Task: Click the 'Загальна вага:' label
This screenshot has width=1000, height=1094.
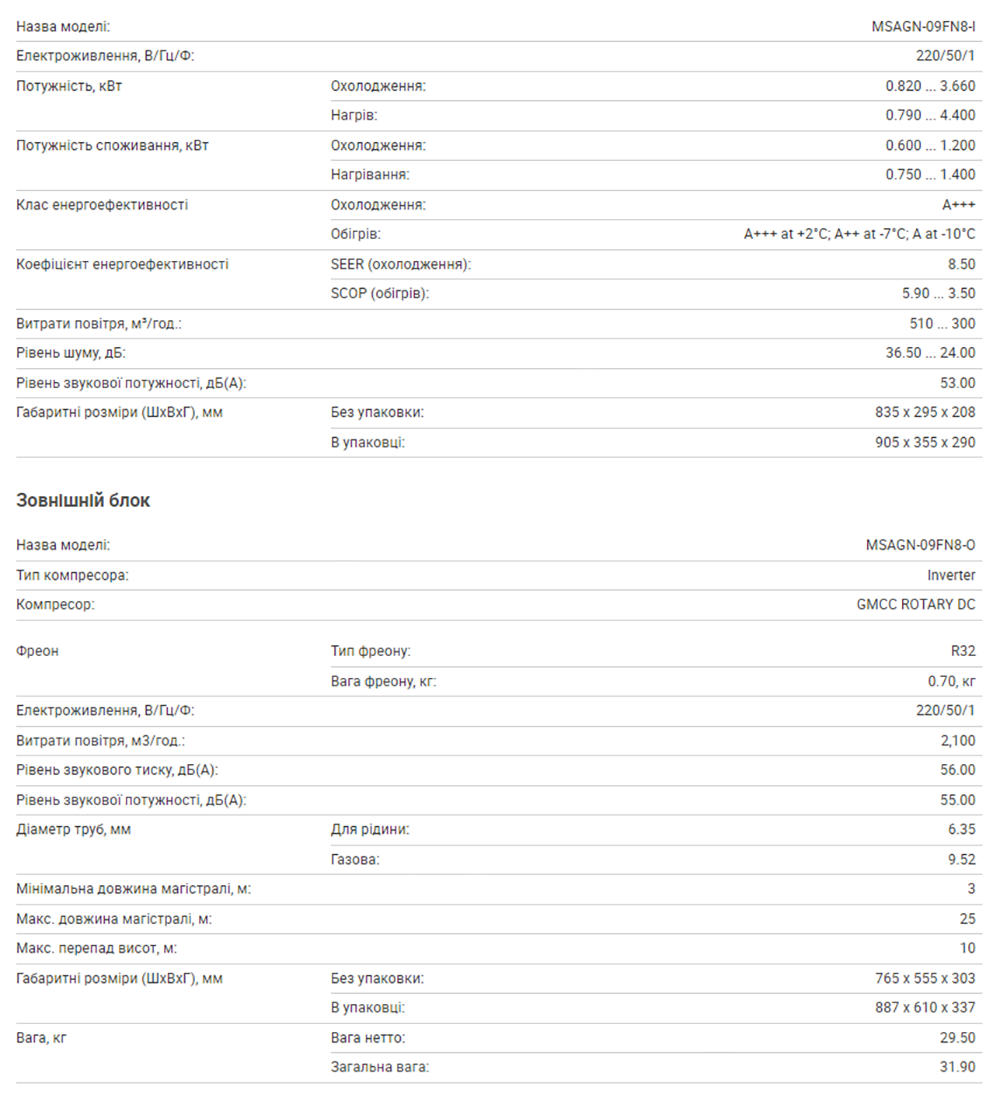Action: (380, 1067)
